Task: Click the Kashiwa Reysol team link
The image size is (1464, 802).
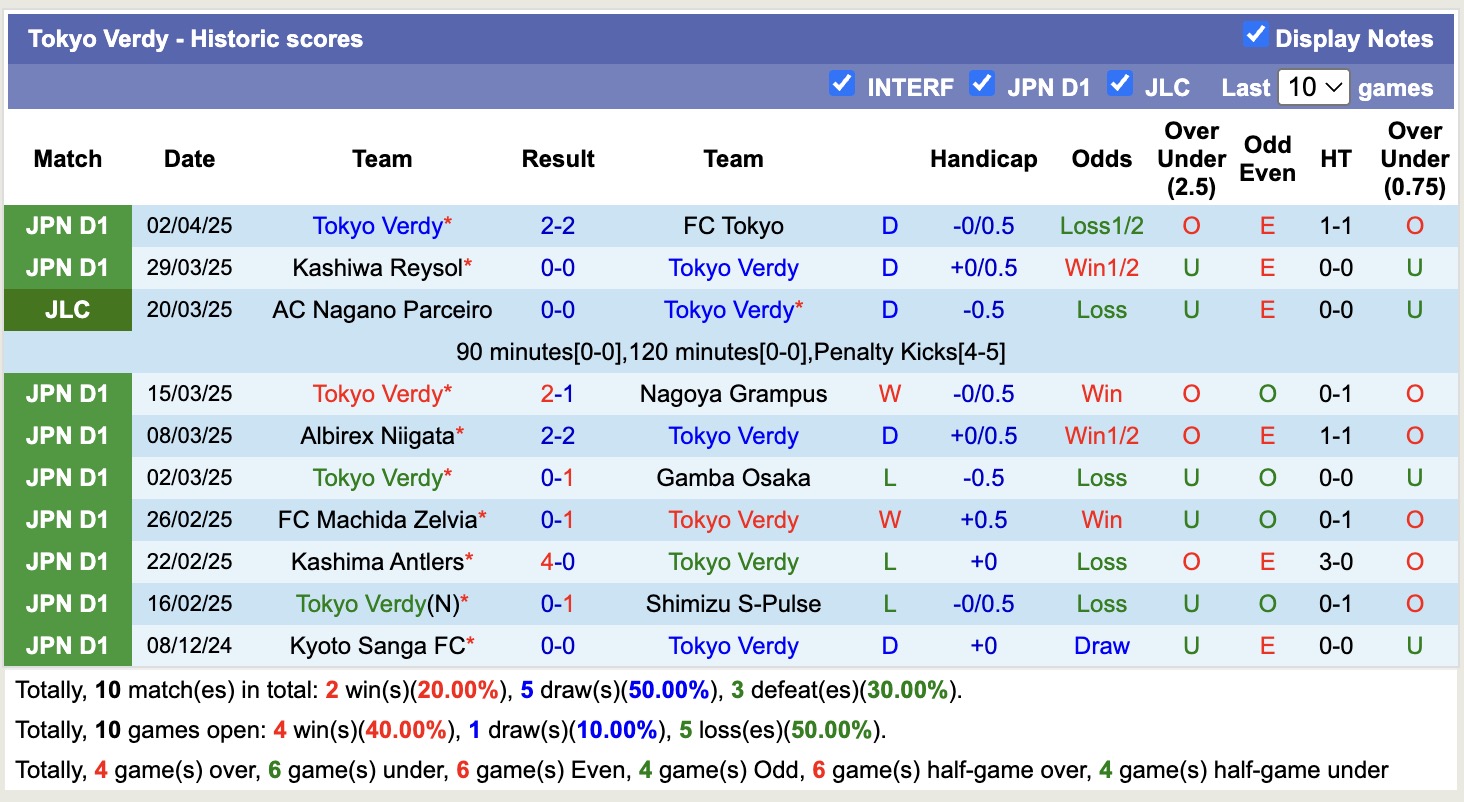Action: tap(378, 268)
